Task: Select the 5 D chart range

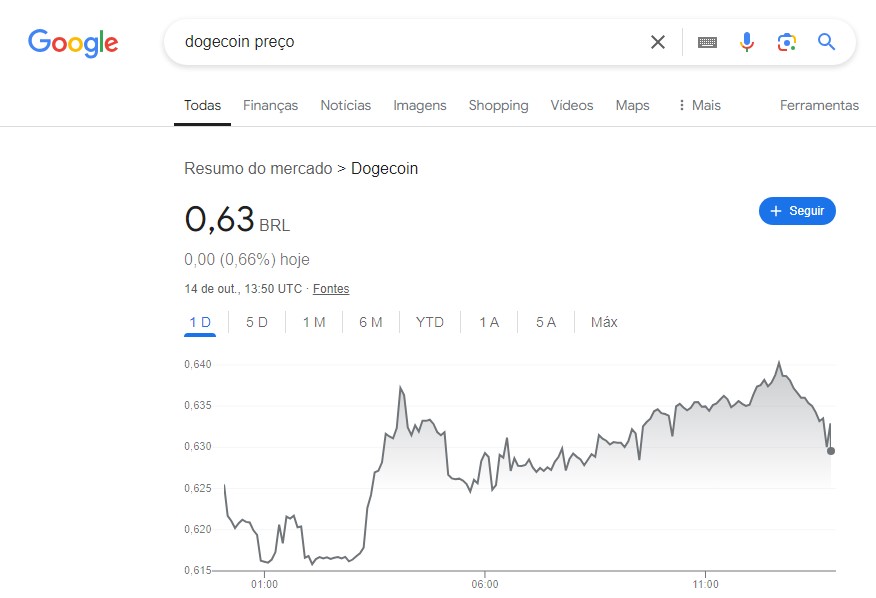Action: click(257, 322)
